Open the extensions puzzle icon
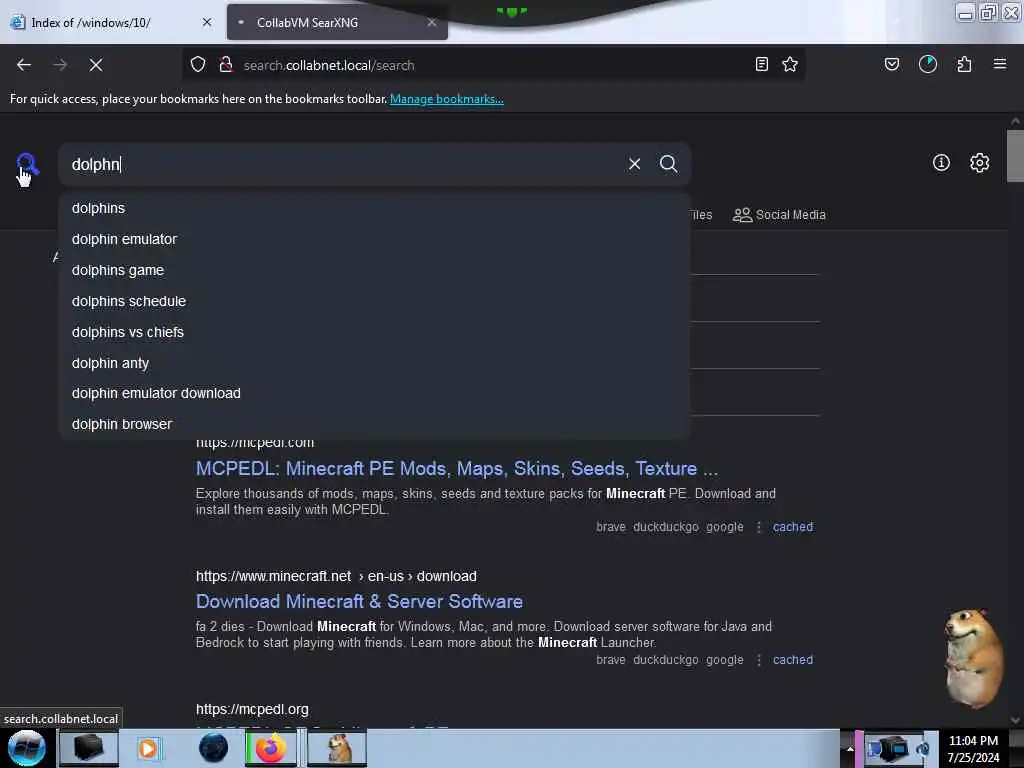1024x768 pixels. point(965,65)
